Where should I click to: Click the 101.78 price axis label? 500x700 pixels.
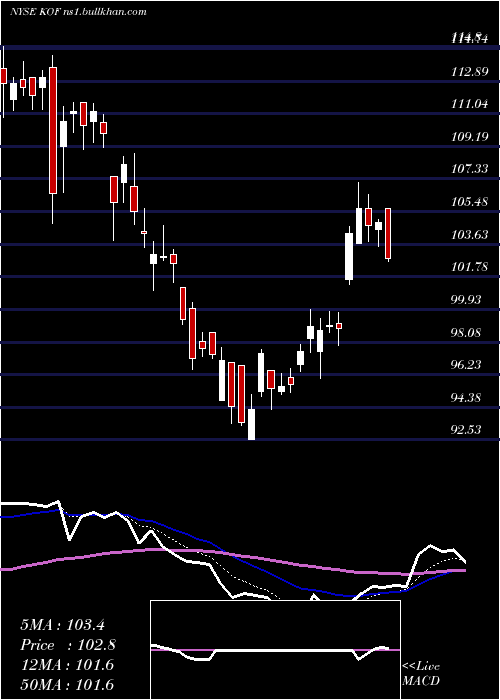pos(470,267)
